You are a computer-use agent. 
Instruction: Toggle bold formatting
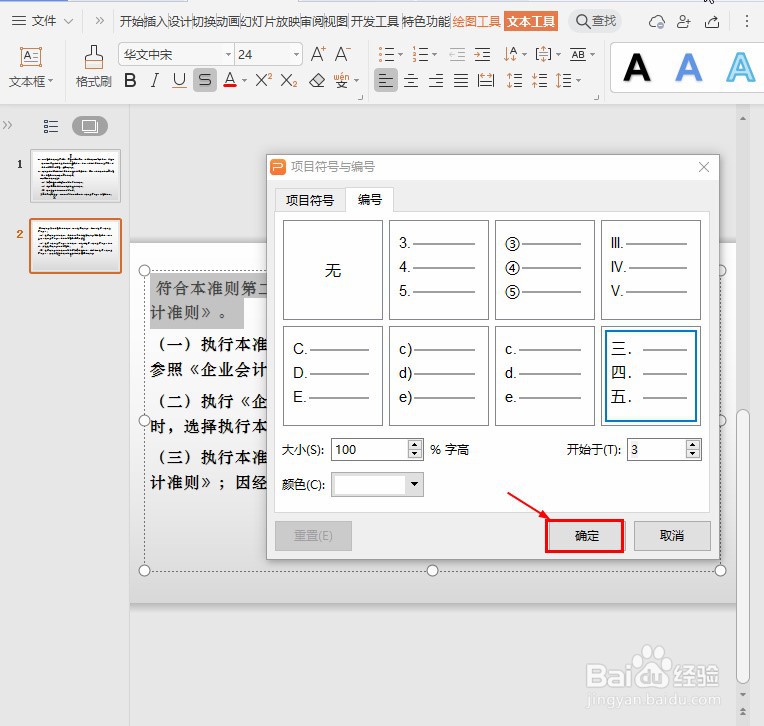click(x=130, y=80)
